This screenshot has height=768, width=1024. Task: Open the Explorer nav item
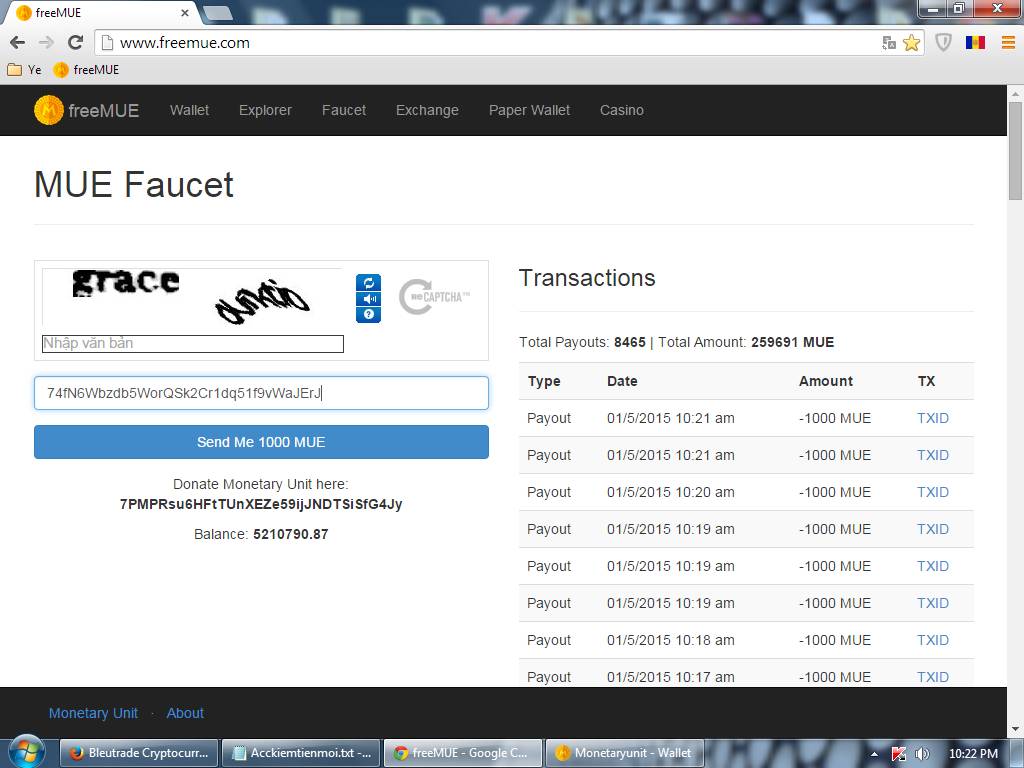[x=265, y=110]
